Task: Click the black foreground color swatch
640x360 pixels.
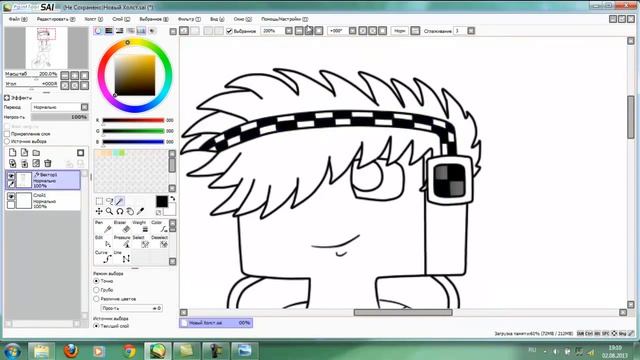Action: click(162, 201)
